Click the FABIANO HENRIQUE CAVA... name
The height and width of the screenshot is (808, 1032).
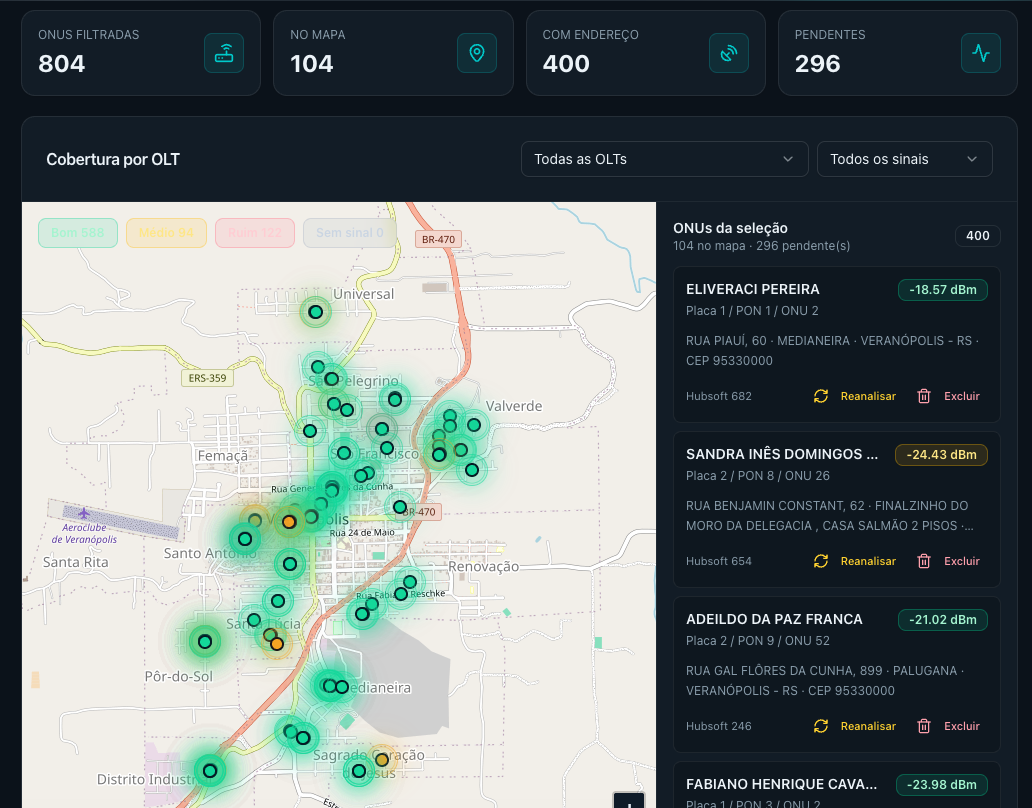click(x=781, y=784)
